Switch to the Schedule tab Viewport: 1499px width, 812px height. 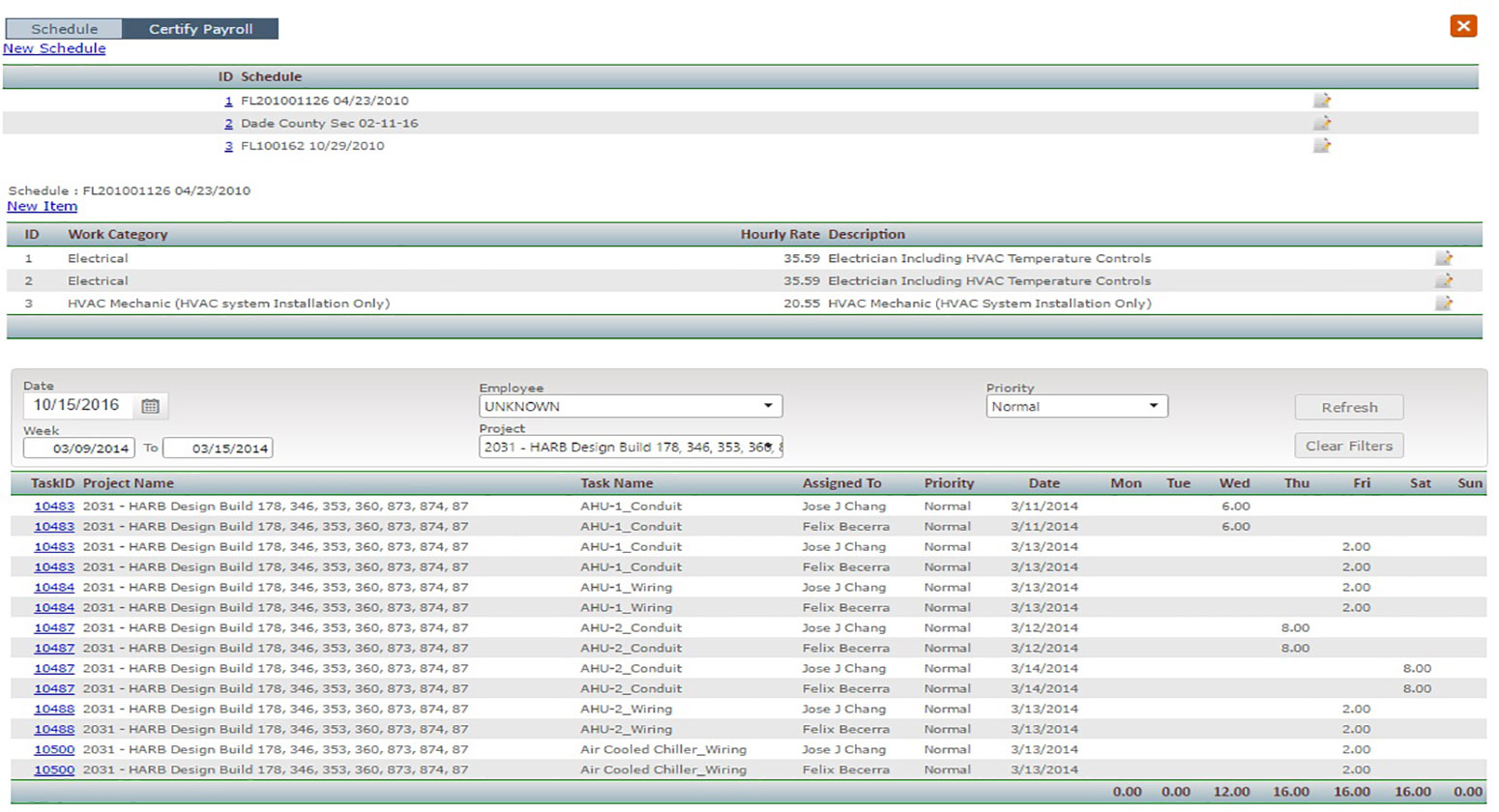tap(64, 29)
